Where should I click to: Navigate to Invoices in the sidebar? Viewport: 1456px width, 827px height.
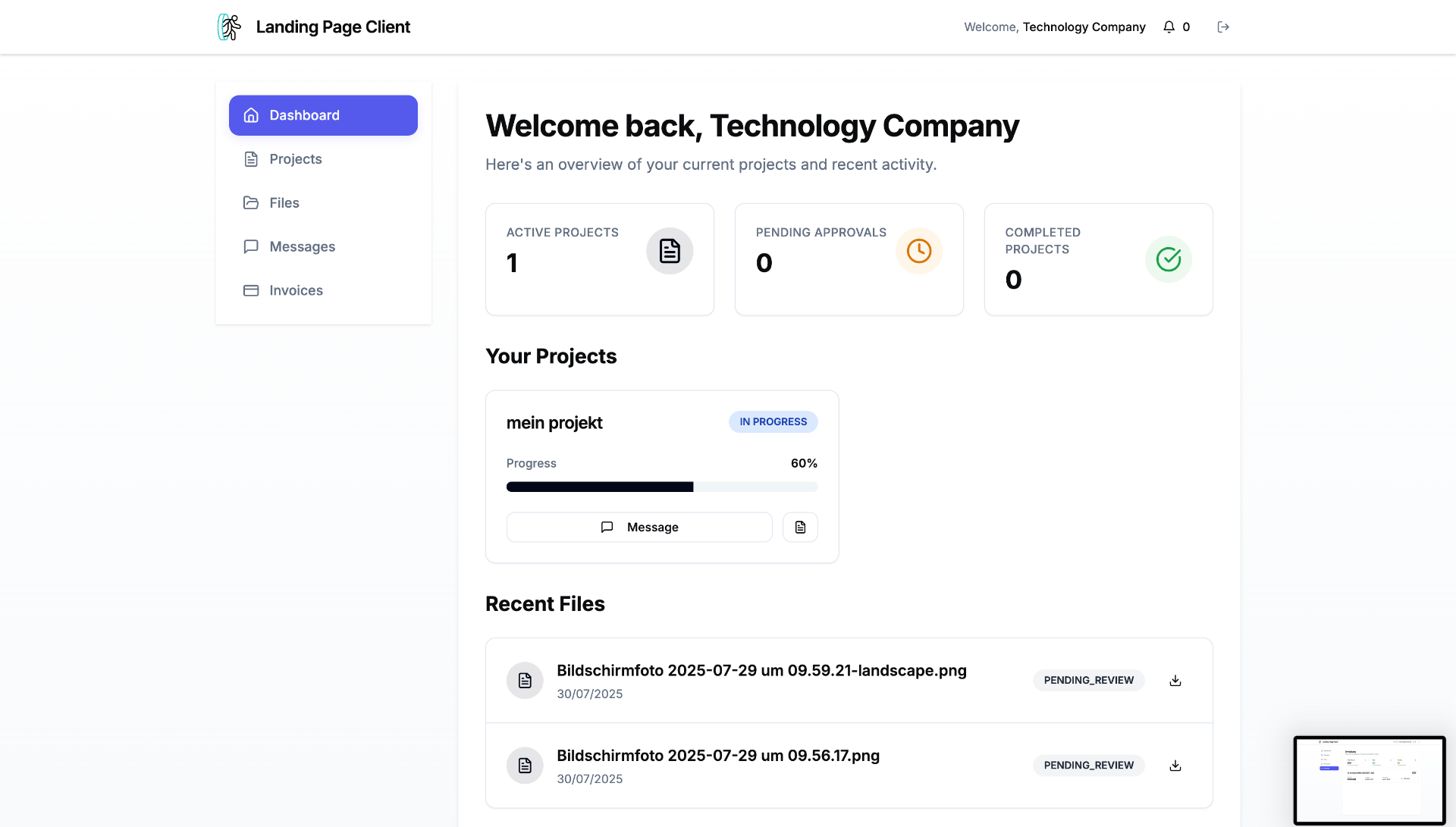point(296,290)
